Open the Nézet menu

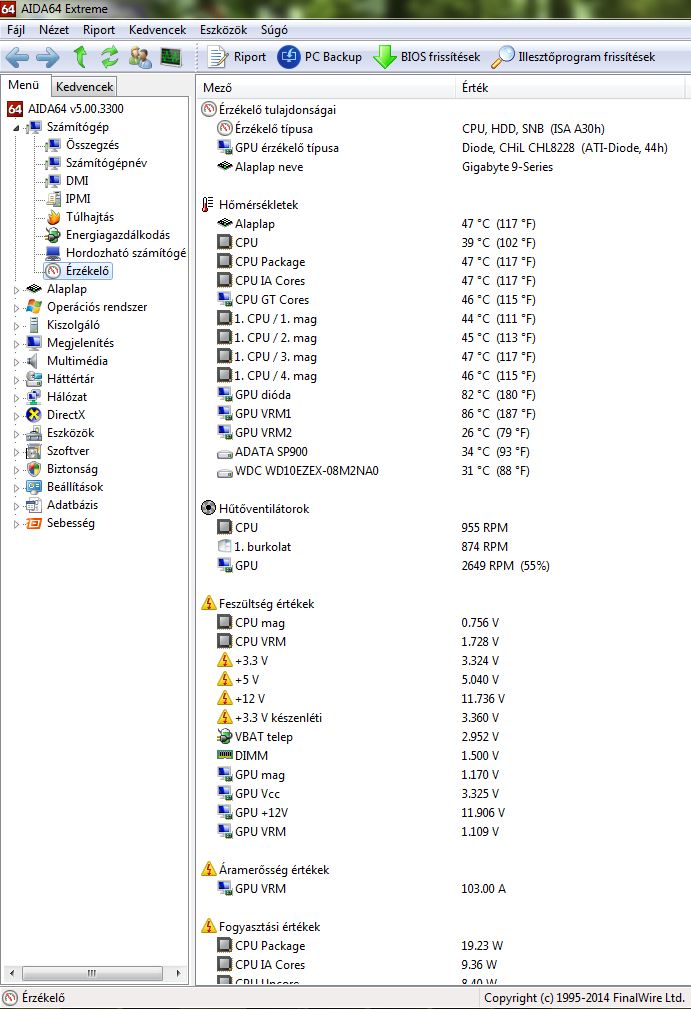54,30
